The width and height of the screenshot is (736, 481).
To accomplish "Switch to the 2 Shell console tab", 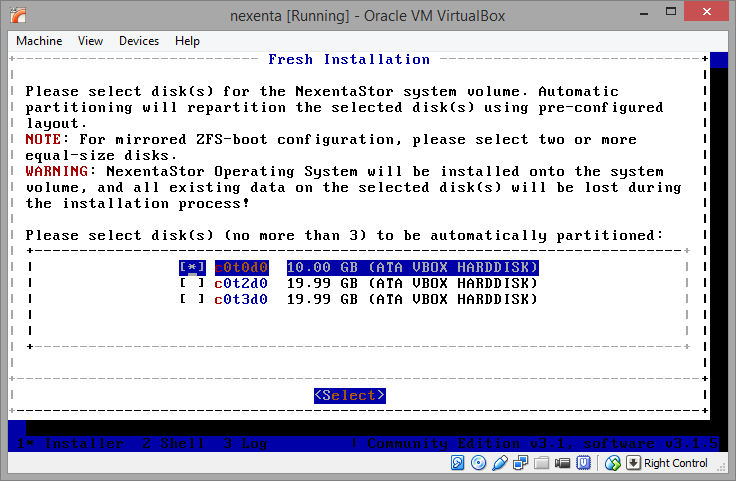I will 173,443.
